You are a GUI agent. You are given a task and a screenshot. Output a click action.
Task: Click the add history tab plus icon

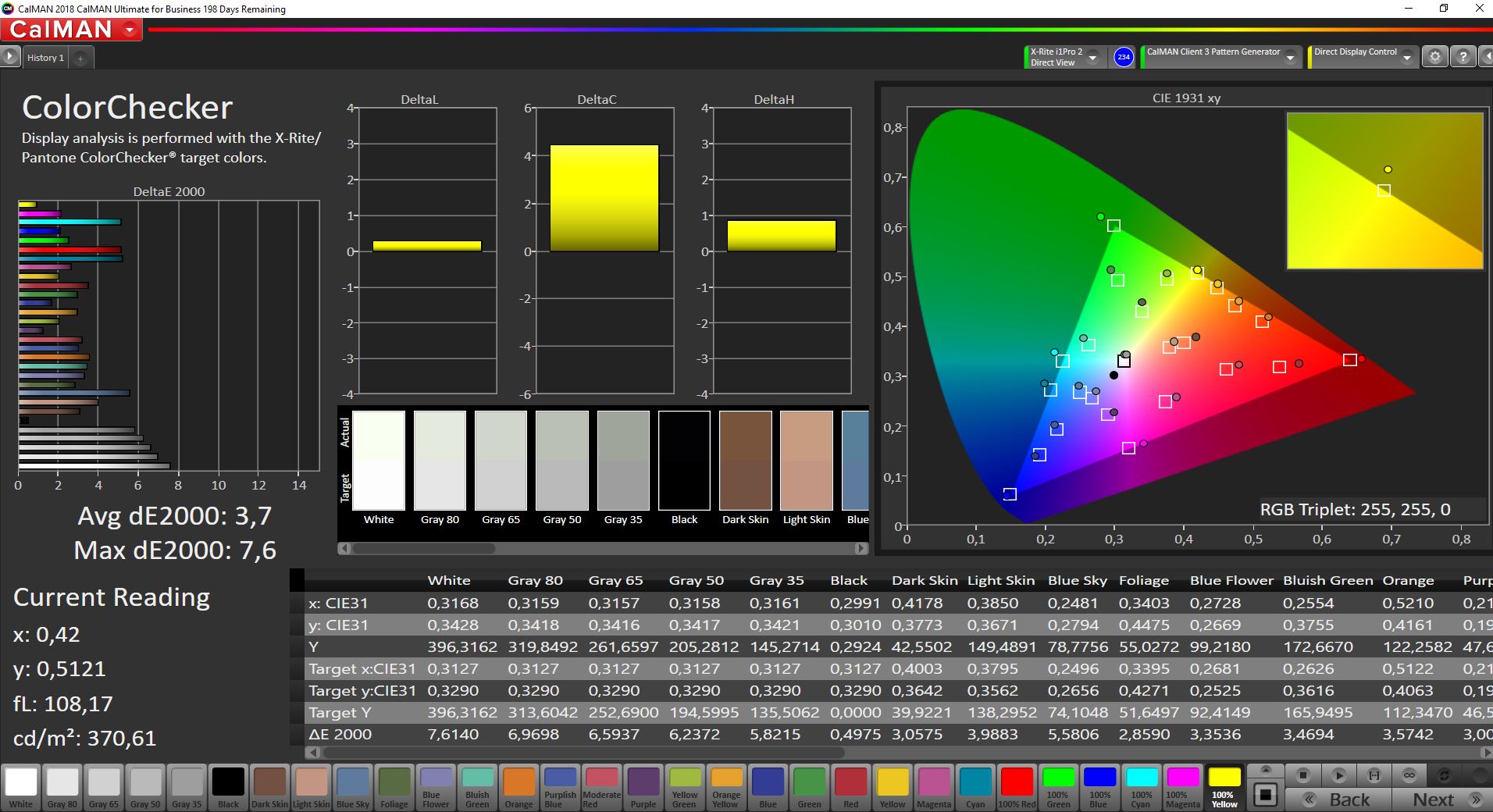pyautogui.click(x=80, y=58)
